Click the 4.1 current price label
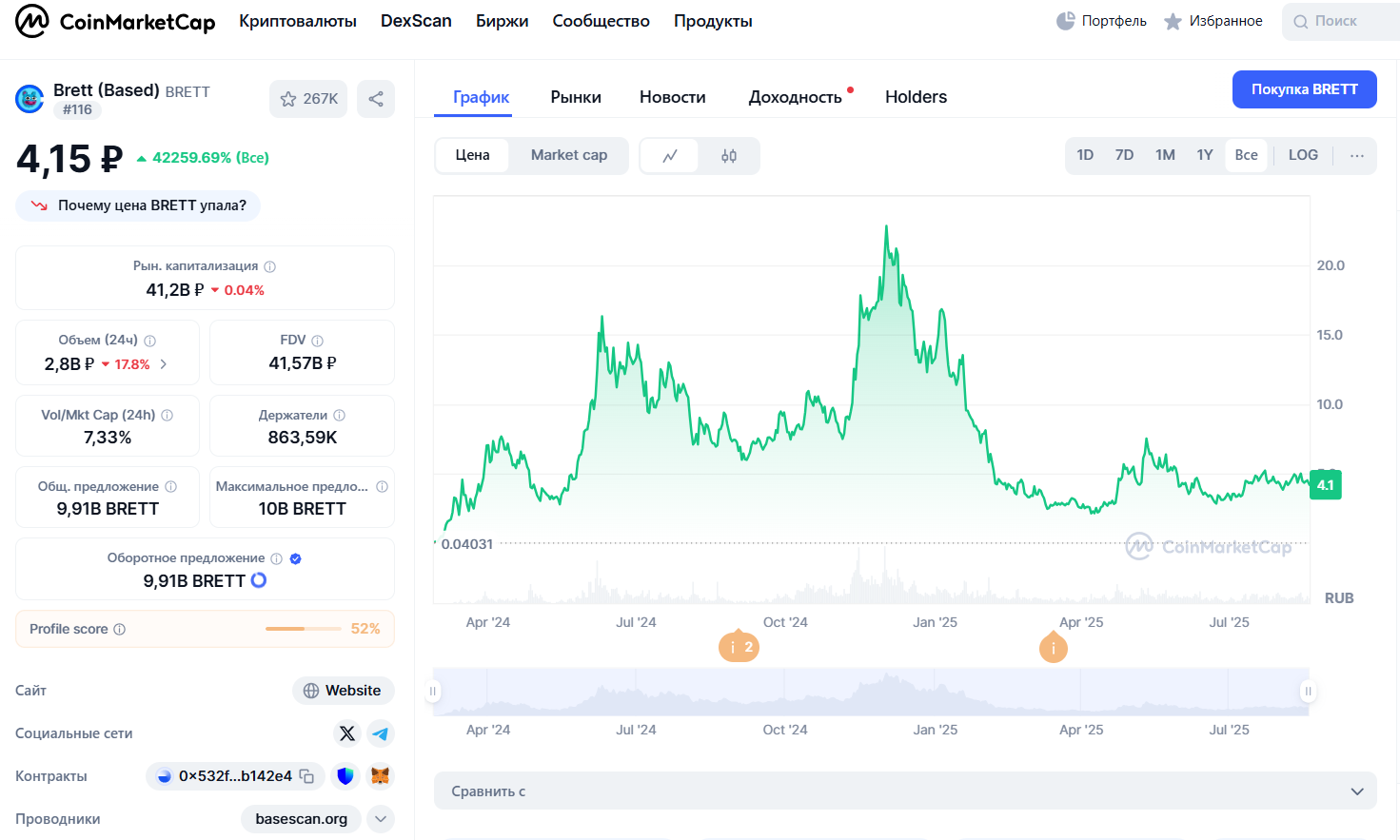This screenshot has height=840, width=1400. click(x=1325, y=485)
